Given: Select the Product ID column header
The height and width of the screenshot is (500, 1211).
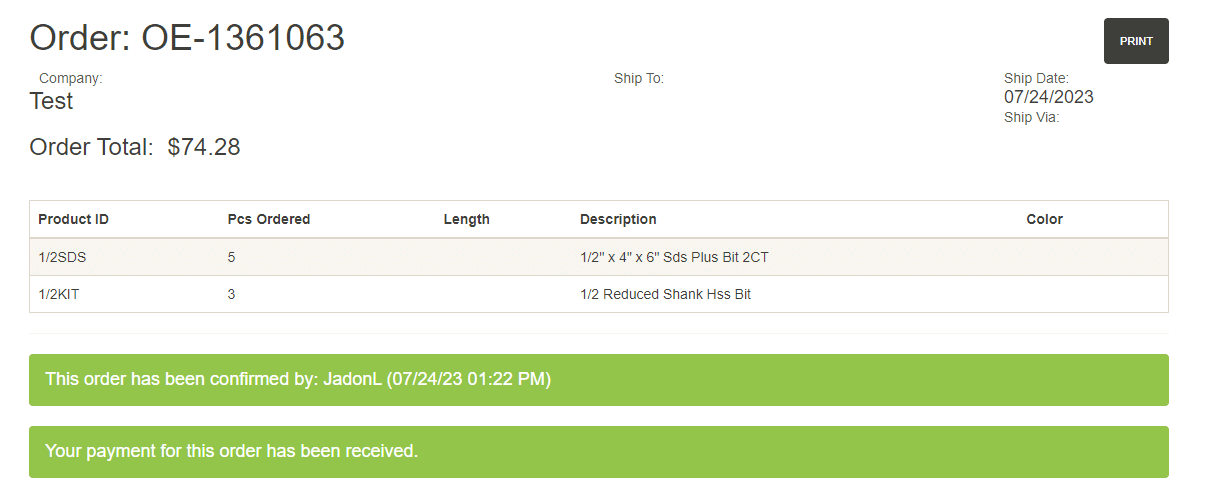Looking at the screenshot, I should pyautogui.click(x=73, y=219).
